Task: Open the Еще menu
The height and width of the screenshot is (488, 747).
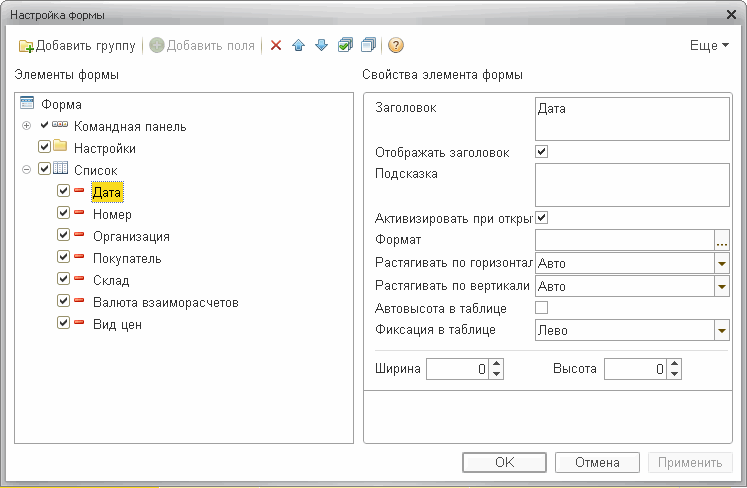Action: click(709, 46)
